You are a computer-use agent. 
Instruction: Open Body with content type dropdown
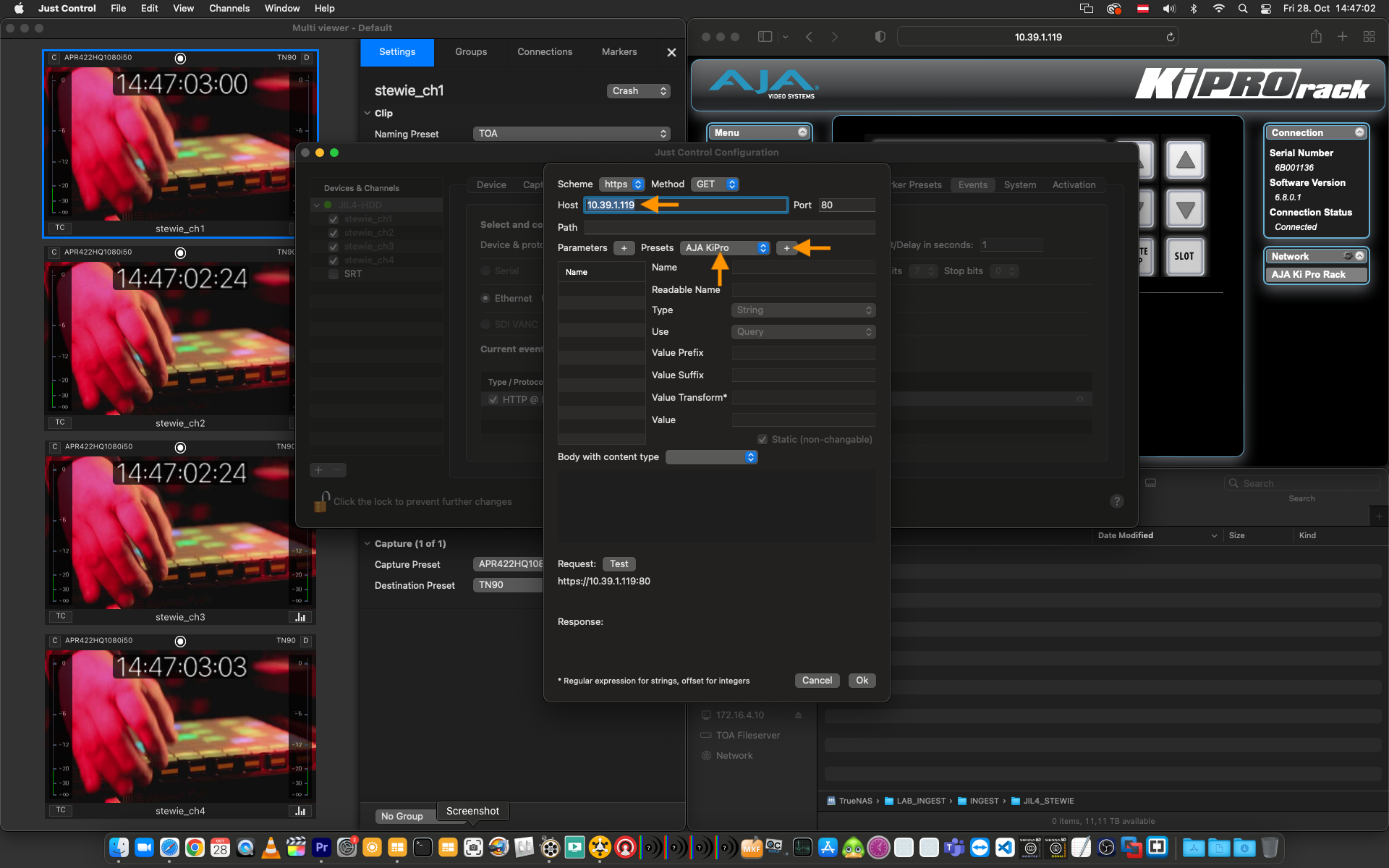tap(711, 457)
